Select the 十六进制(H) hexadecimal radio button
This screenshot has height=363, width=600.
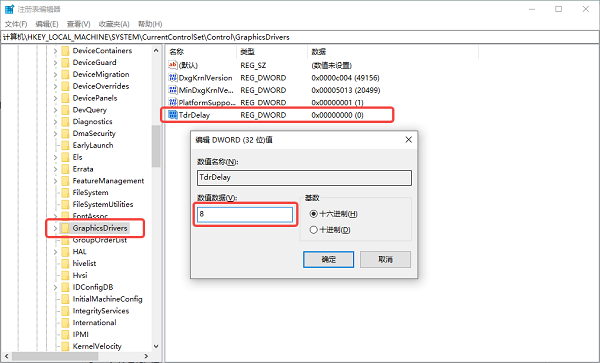313,214
